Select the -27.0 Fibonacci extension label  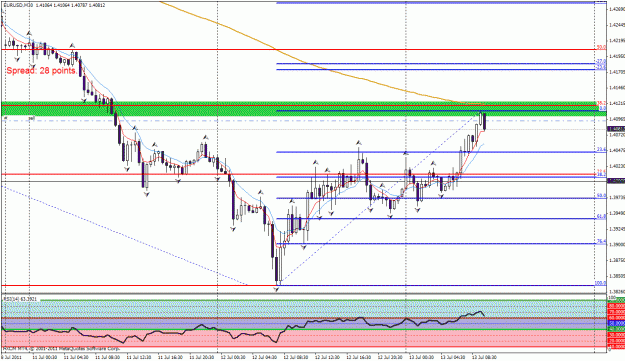coord(601,61)
